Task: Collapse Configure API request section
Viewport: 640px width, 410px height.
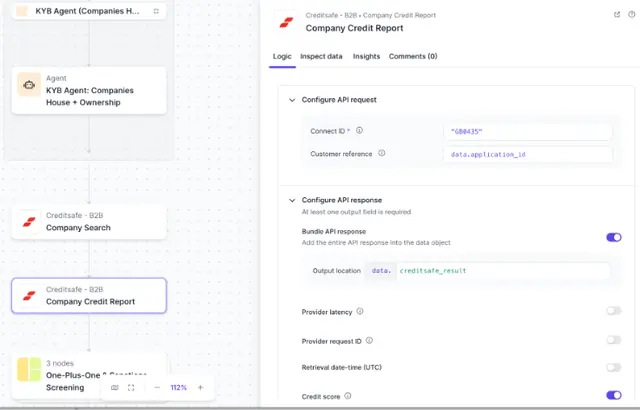Action: coord(292,100)
